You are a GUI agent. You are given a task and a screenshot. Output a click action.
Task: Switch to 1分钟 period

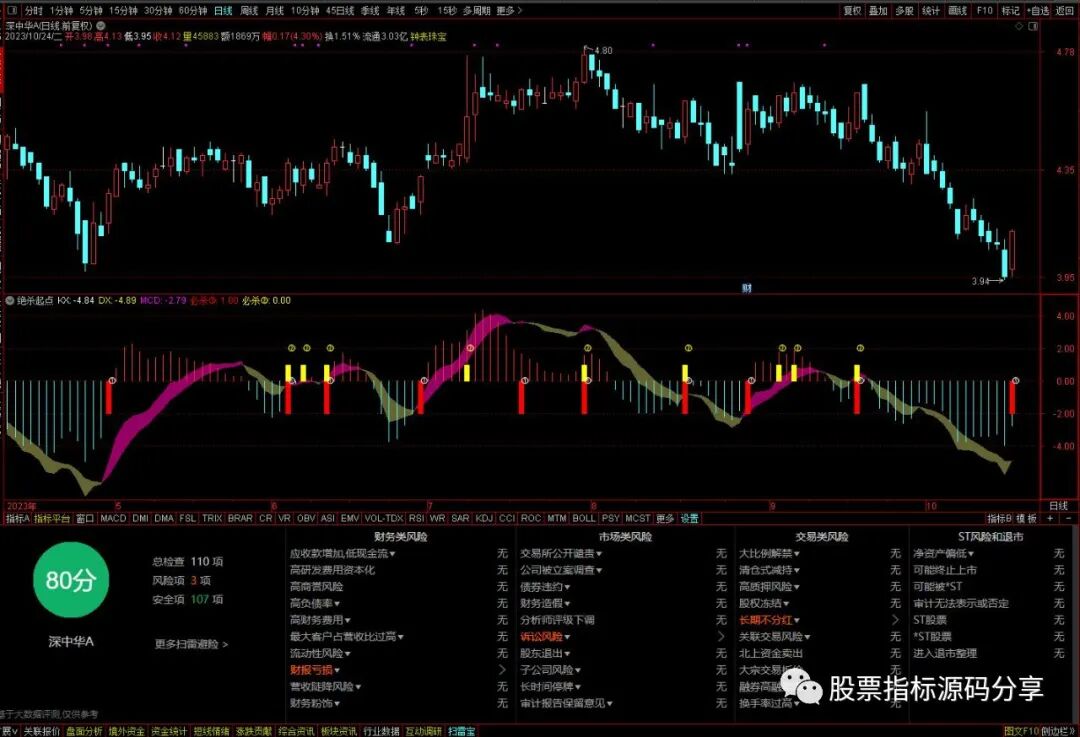62,10
